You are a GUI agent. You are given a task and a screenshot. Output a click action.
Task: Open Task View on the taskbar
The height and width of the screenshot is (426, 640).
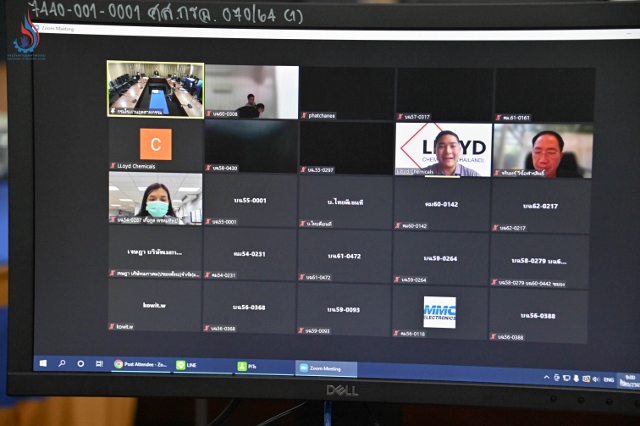coord(99,363)
